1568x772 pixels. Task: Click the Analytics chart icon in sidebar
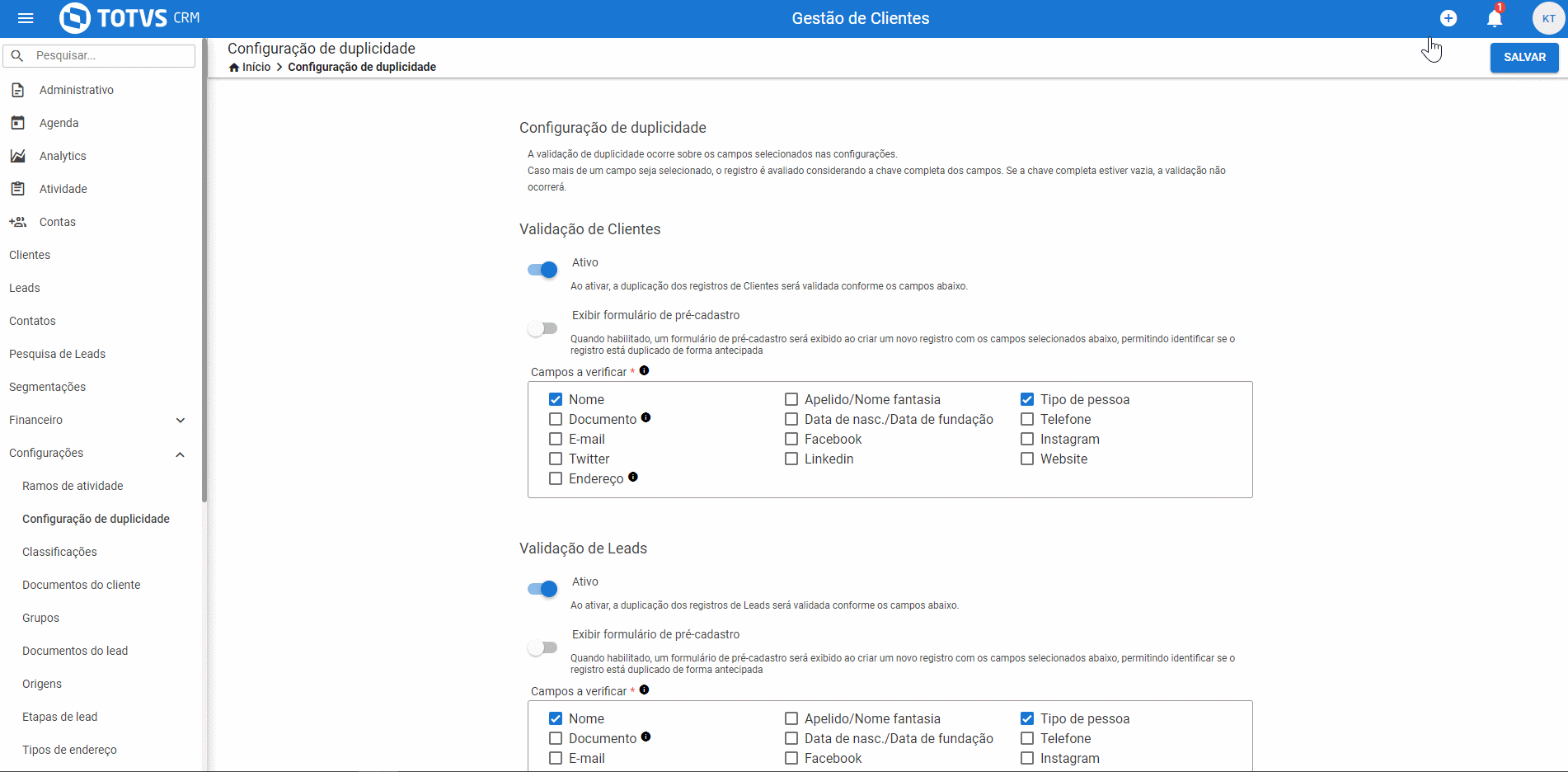coord(17,156)
